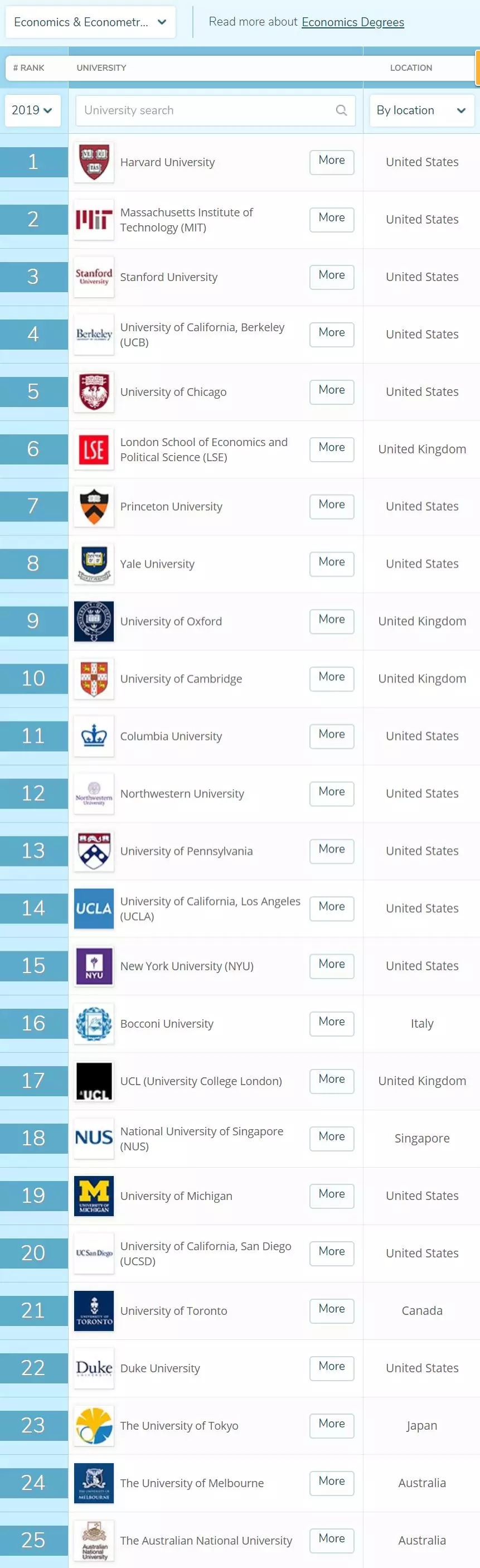This screenshot has width=480, height=1568.
Task: Click the Princeton shield logo
Action: coord(94,506)
